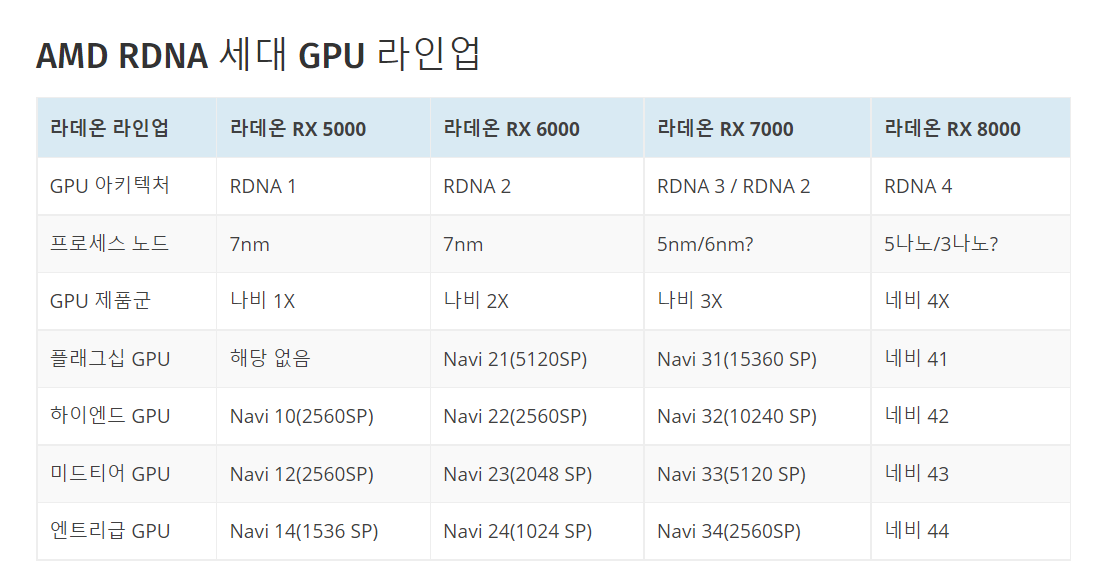
Task: Click the cell 'Navi 32(10240 SP)'
Action: (x=758, y=416)
